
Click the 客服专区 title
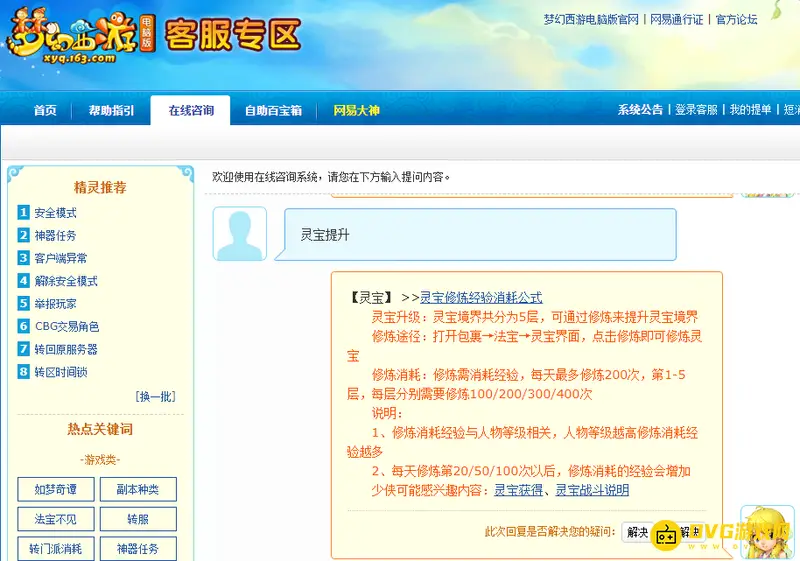[x=233, y=35]
